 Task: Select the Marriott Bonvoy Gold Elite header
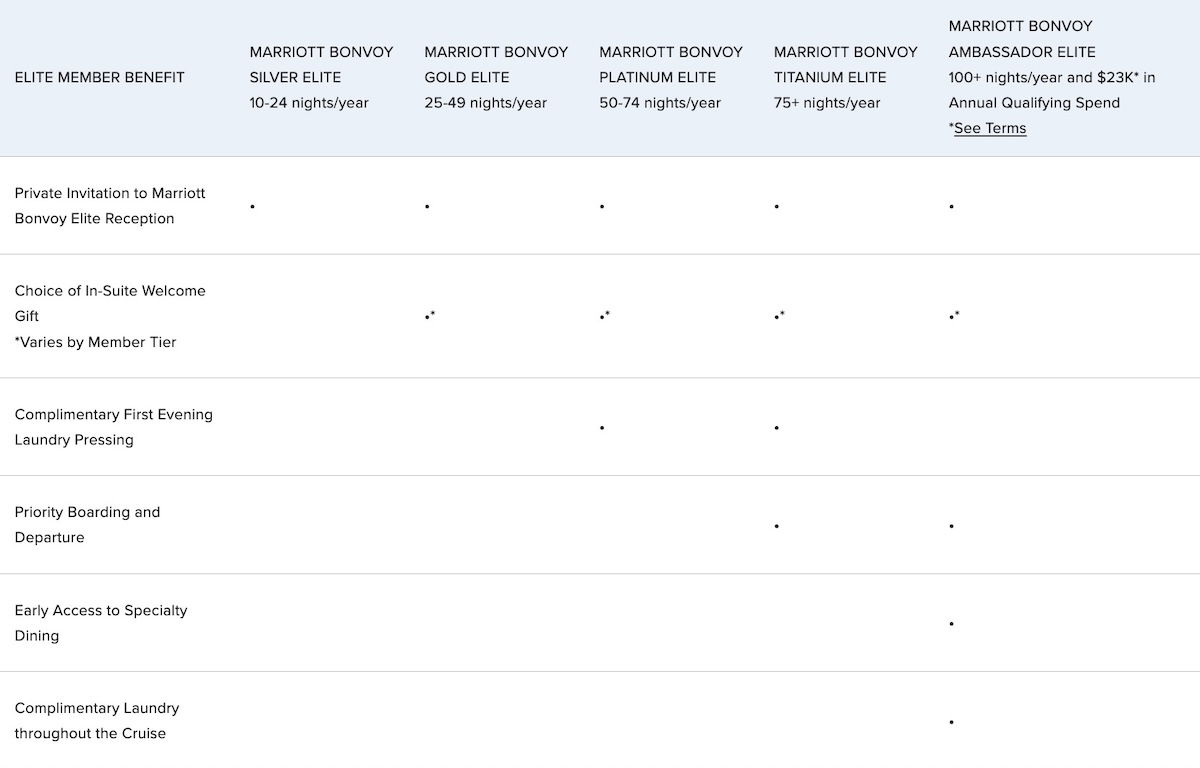(x=496, y=77)
